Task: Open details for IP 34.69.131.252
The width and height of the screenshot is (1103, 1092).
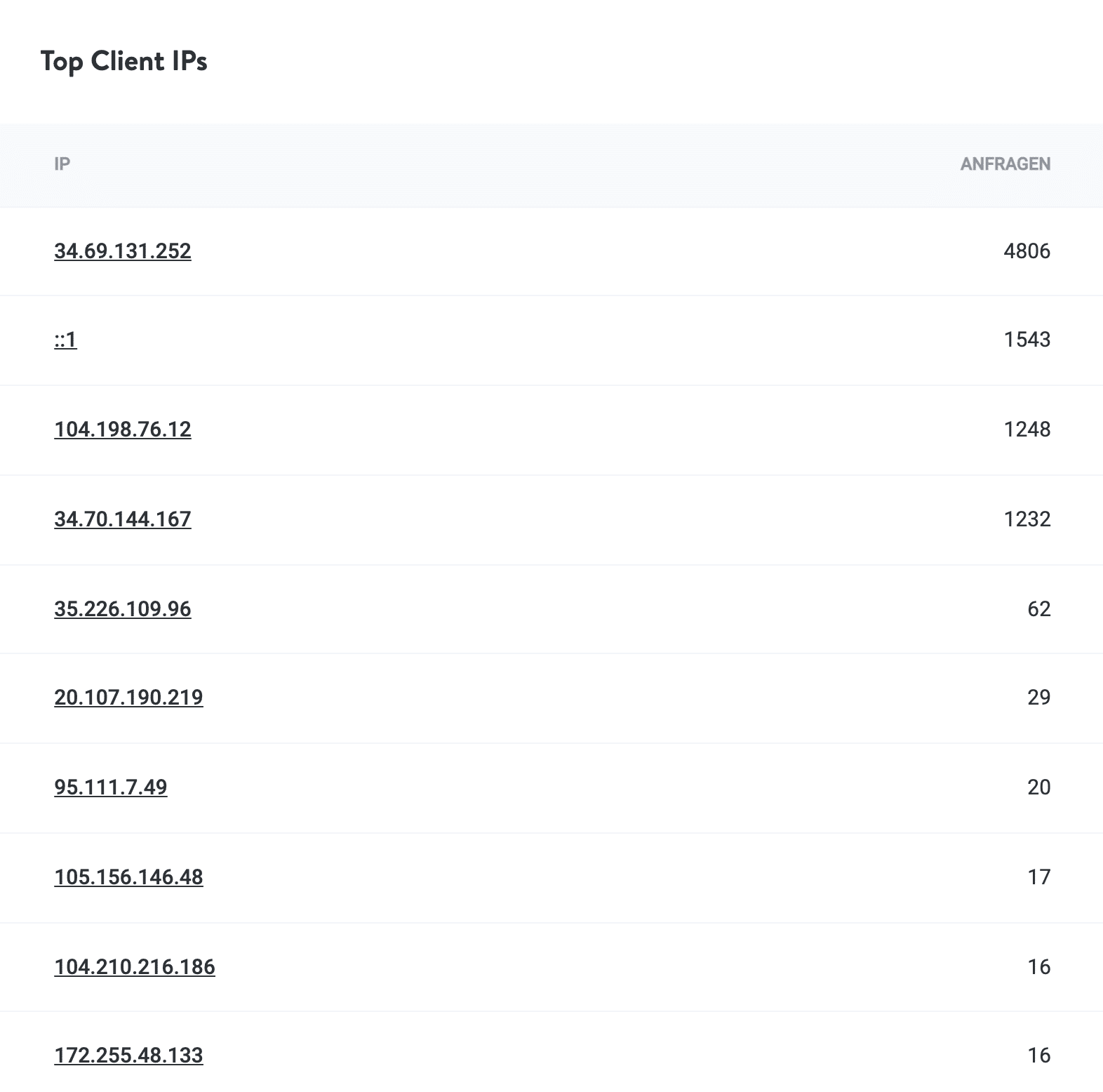Action: [123, 251]
